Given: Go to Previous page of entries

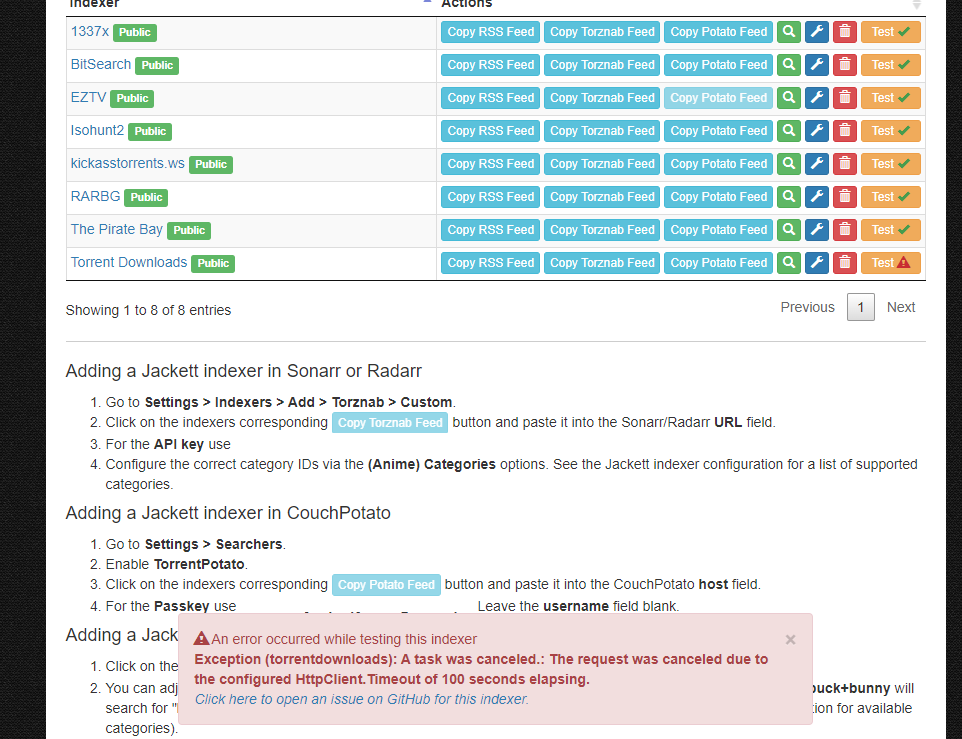Looking at the screenshot, I should pyautogui.click(x=807, y=307).
